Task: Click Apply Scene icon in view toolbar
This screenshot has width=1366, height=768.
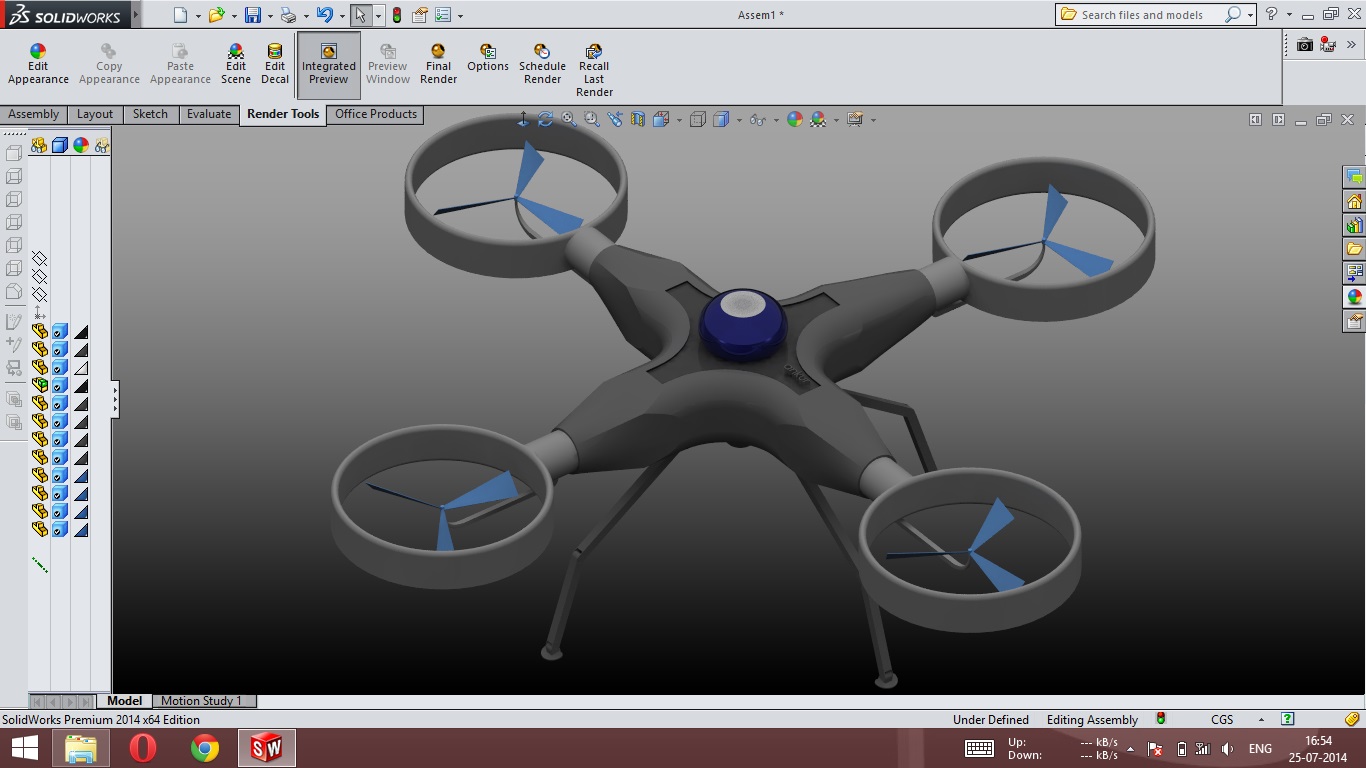Action: (819, 119)
